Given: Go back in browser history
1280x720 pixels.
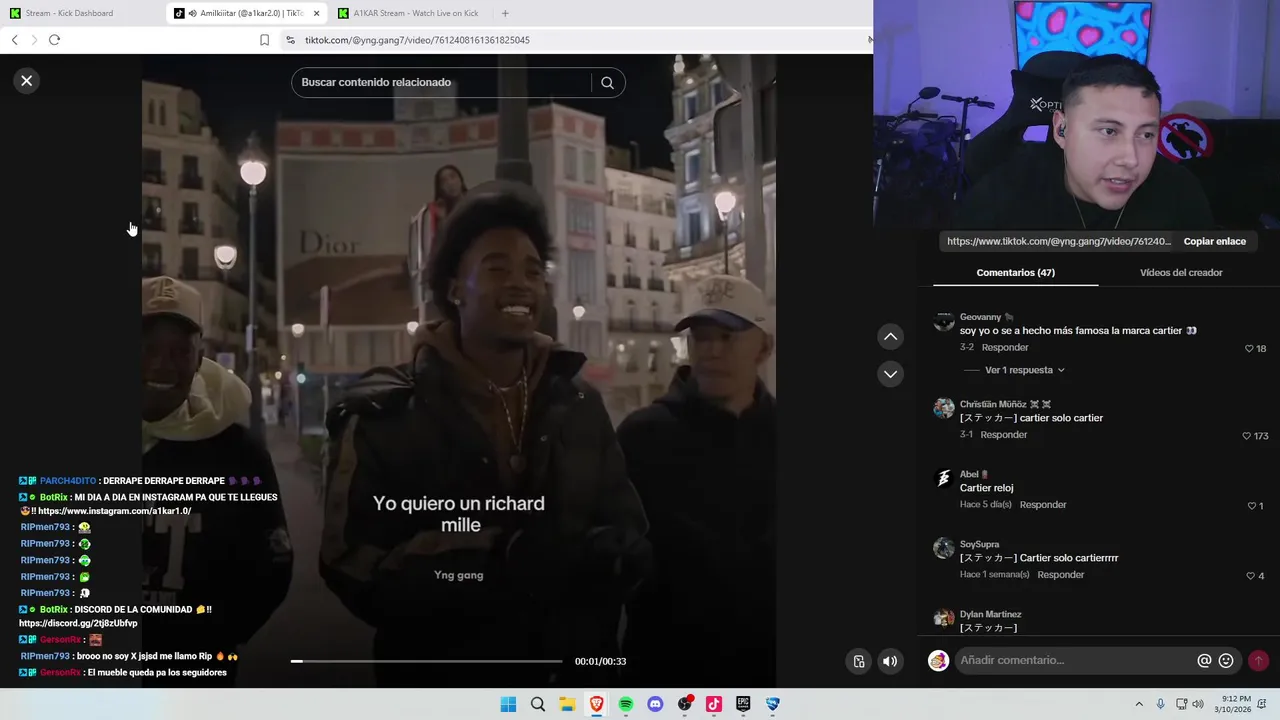Looking at the screenshot, I should [14, 40].
